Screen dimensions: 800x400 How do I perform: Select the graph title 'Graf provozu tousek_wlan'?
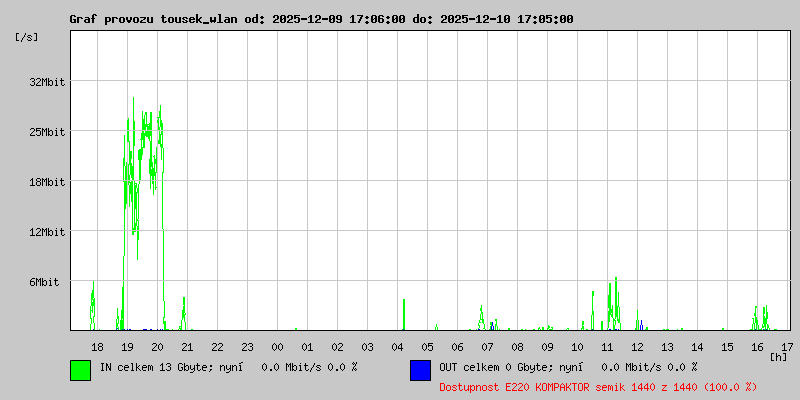(x=156, y=19)
